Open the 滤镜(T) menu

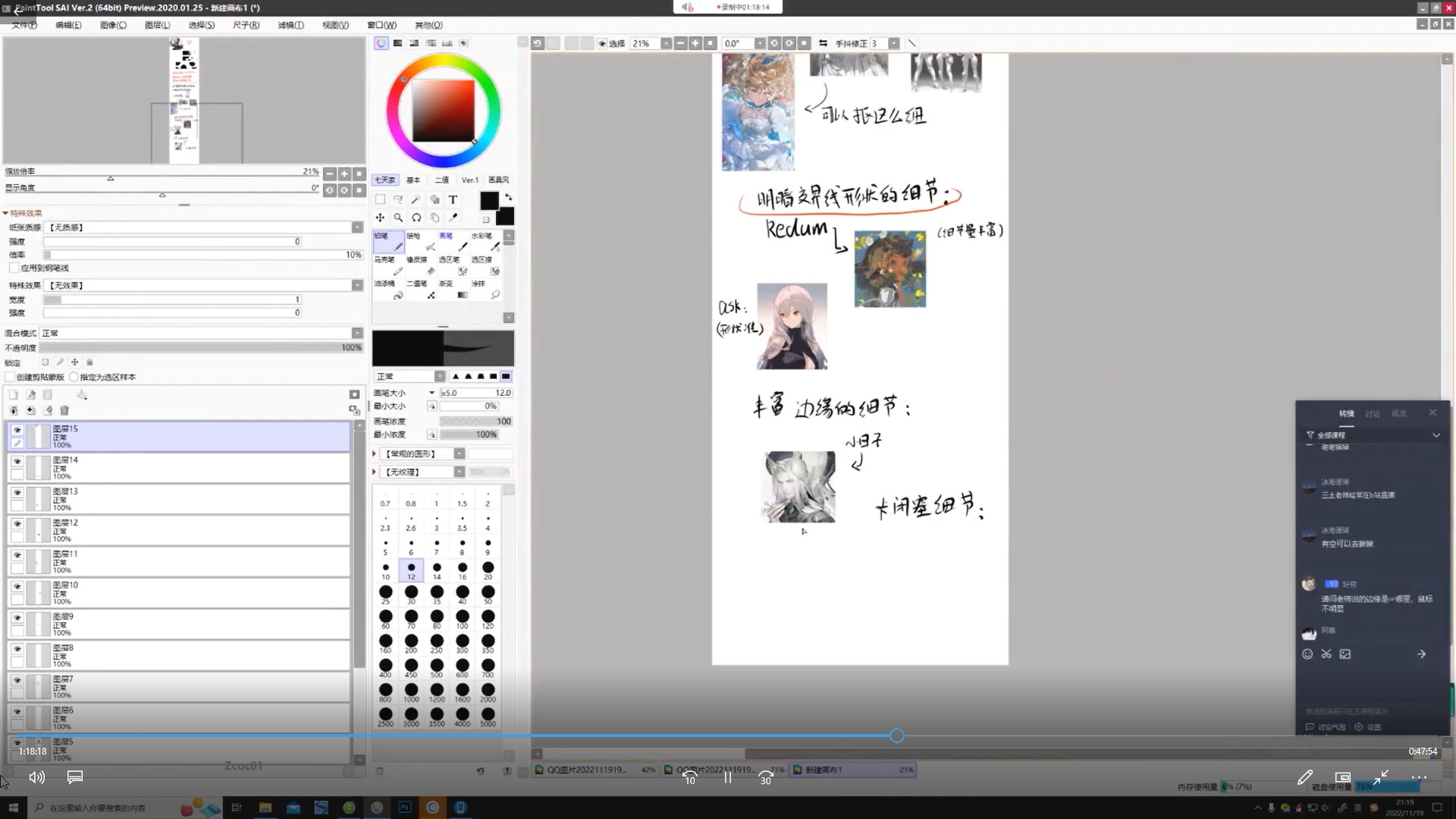tap(290, 25)
